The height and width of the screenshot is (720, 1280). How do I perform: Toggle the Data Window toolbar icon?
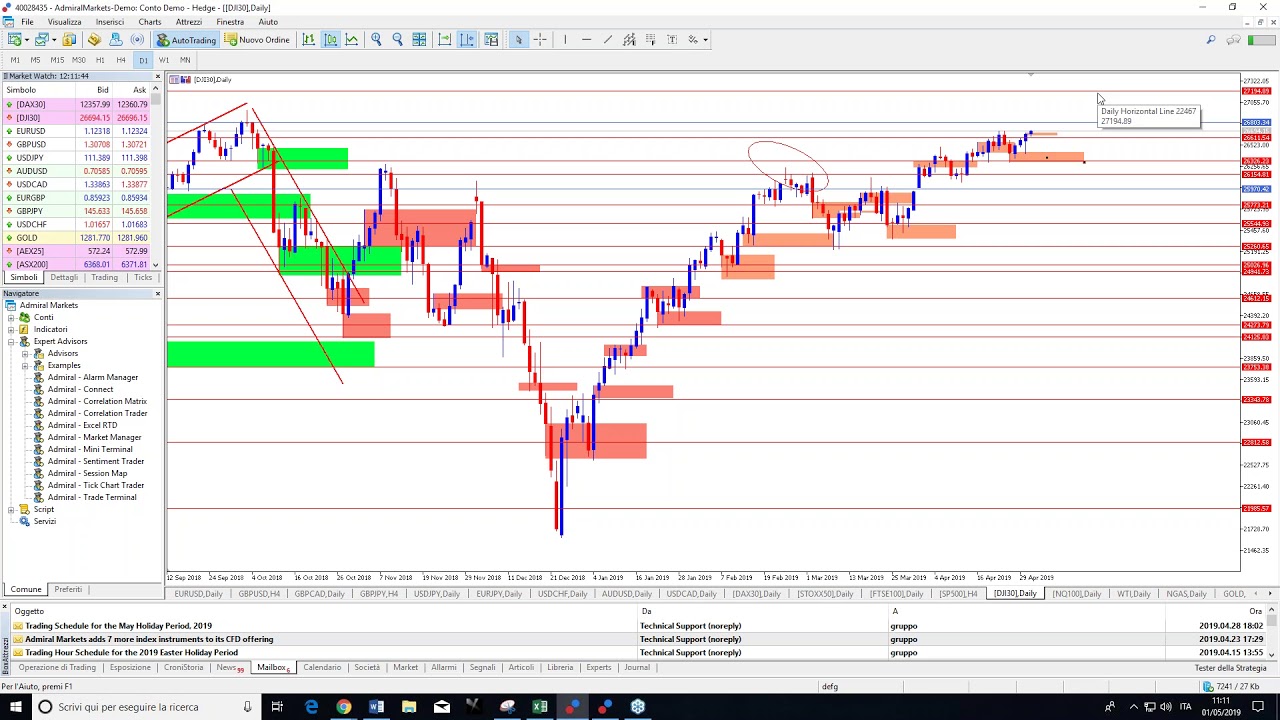94,40
